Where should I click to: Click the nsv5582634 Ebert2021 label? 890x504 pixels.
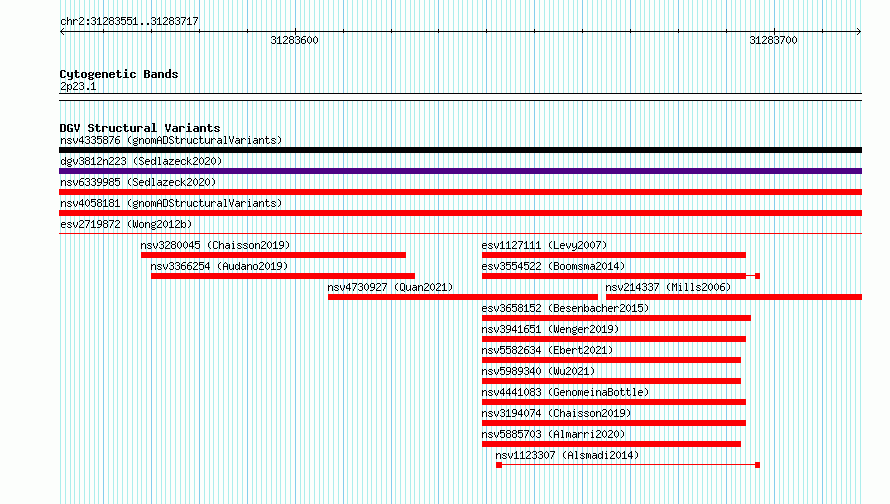click(547, 350)
